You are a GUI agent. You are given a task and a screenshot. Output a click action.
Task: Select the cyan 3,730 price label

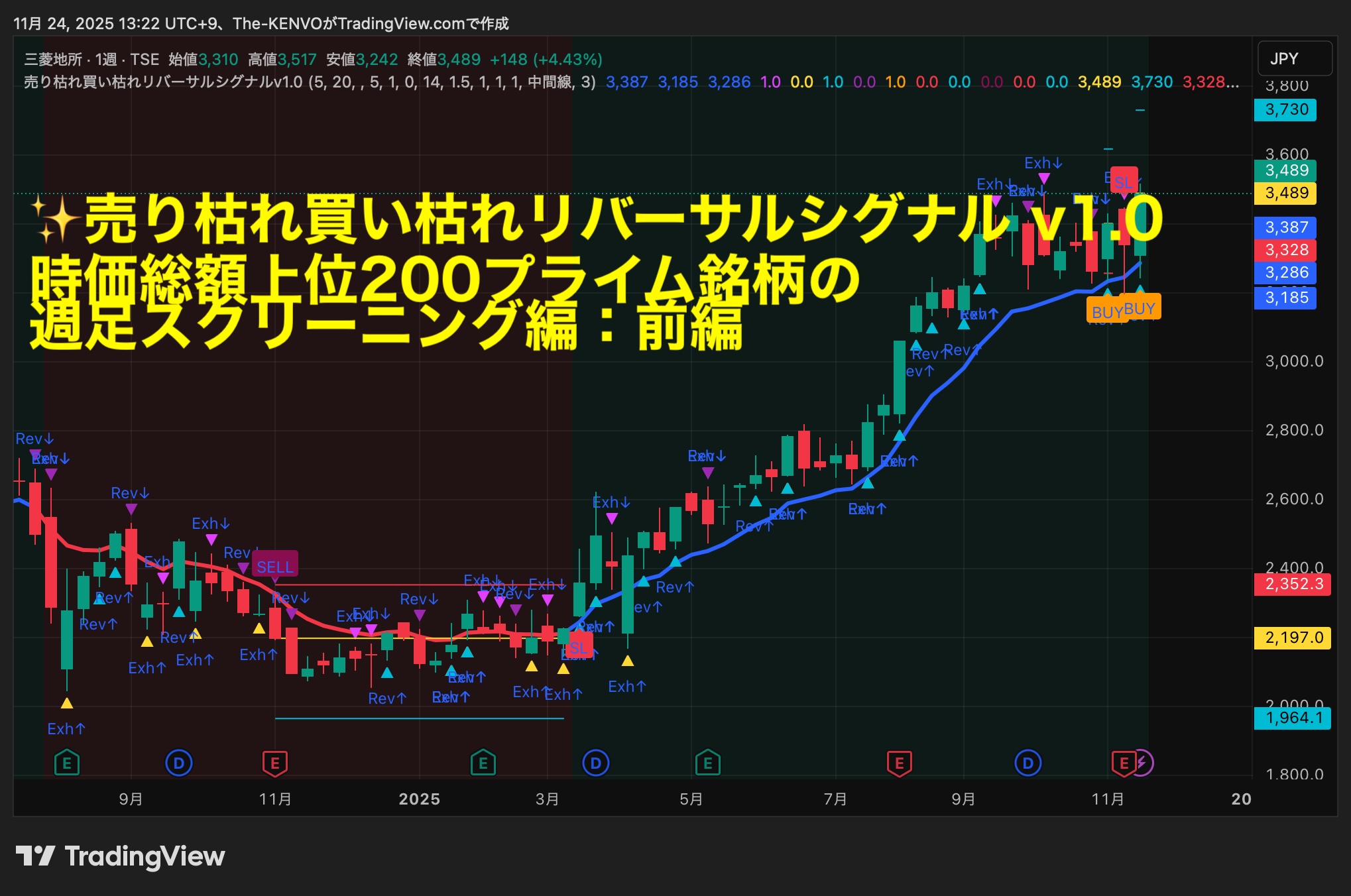click(x=1286, y=109)
